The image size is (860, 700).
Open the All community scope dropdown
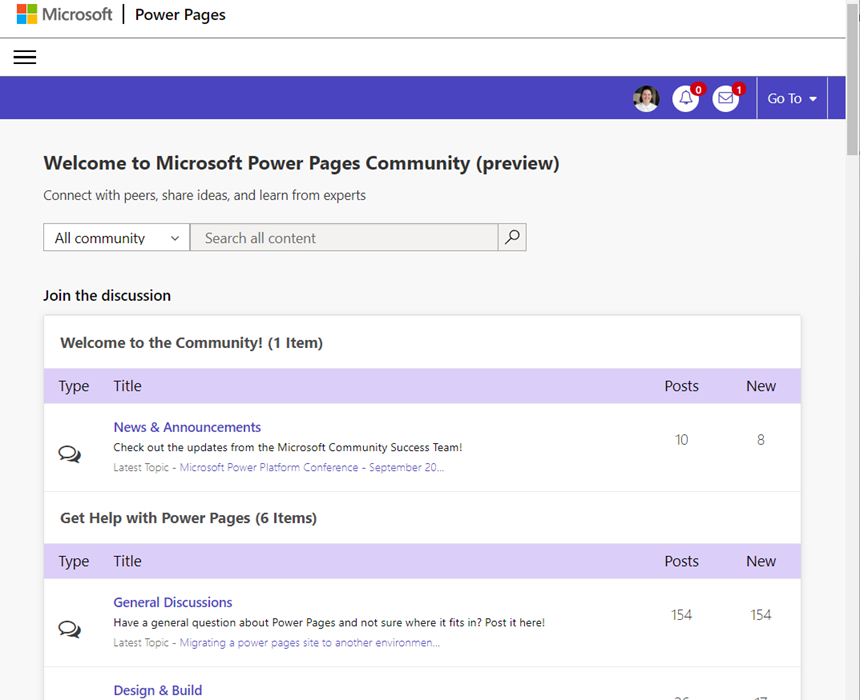[117, 237]
